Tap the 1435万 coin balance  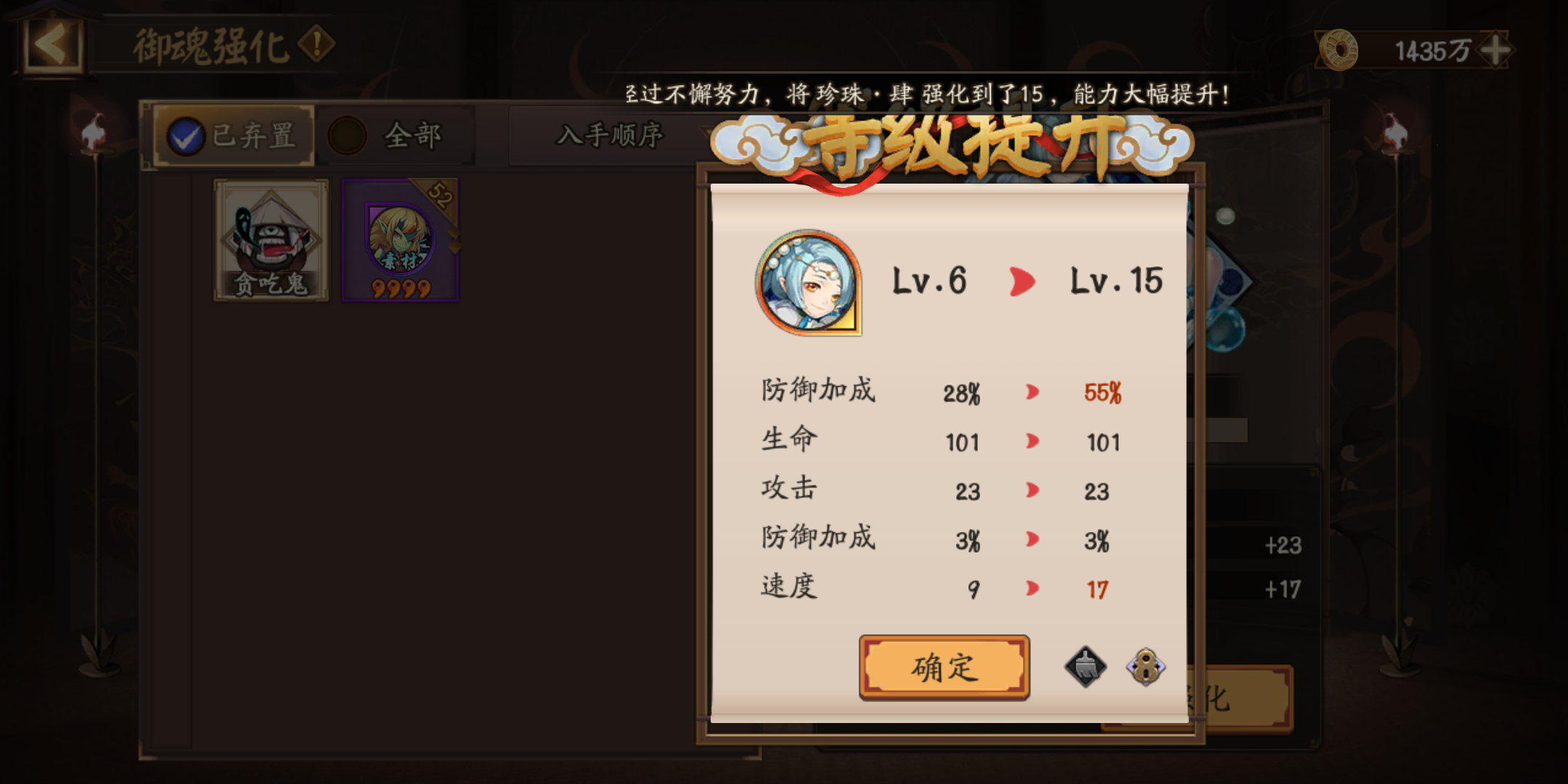point(1432,51)
